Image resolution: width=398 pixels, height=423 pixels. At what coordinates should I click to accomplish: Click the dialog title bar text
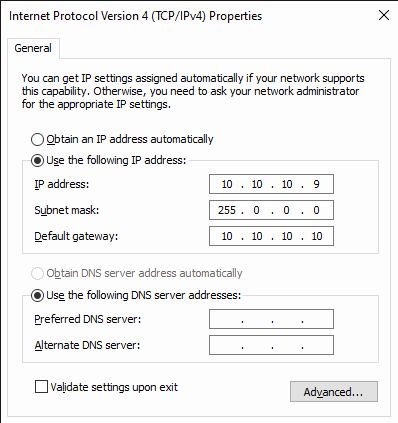135,16
